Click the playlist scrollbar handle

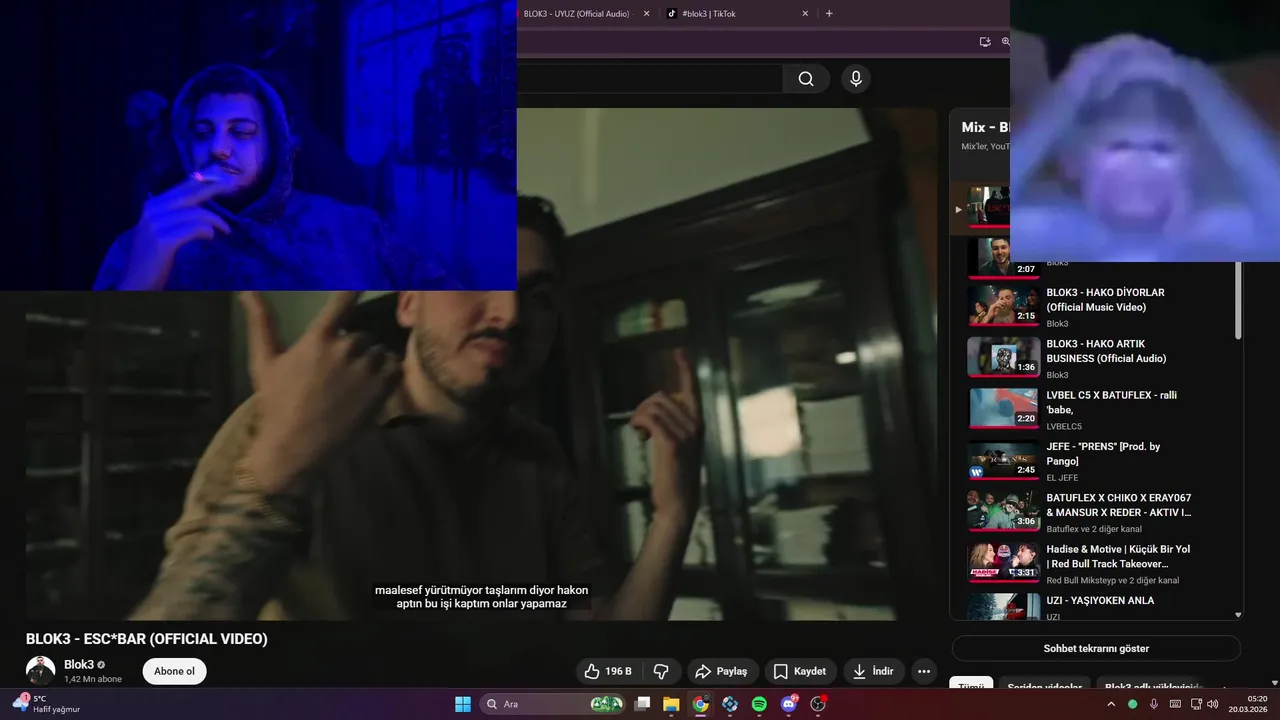[1238, 298]
